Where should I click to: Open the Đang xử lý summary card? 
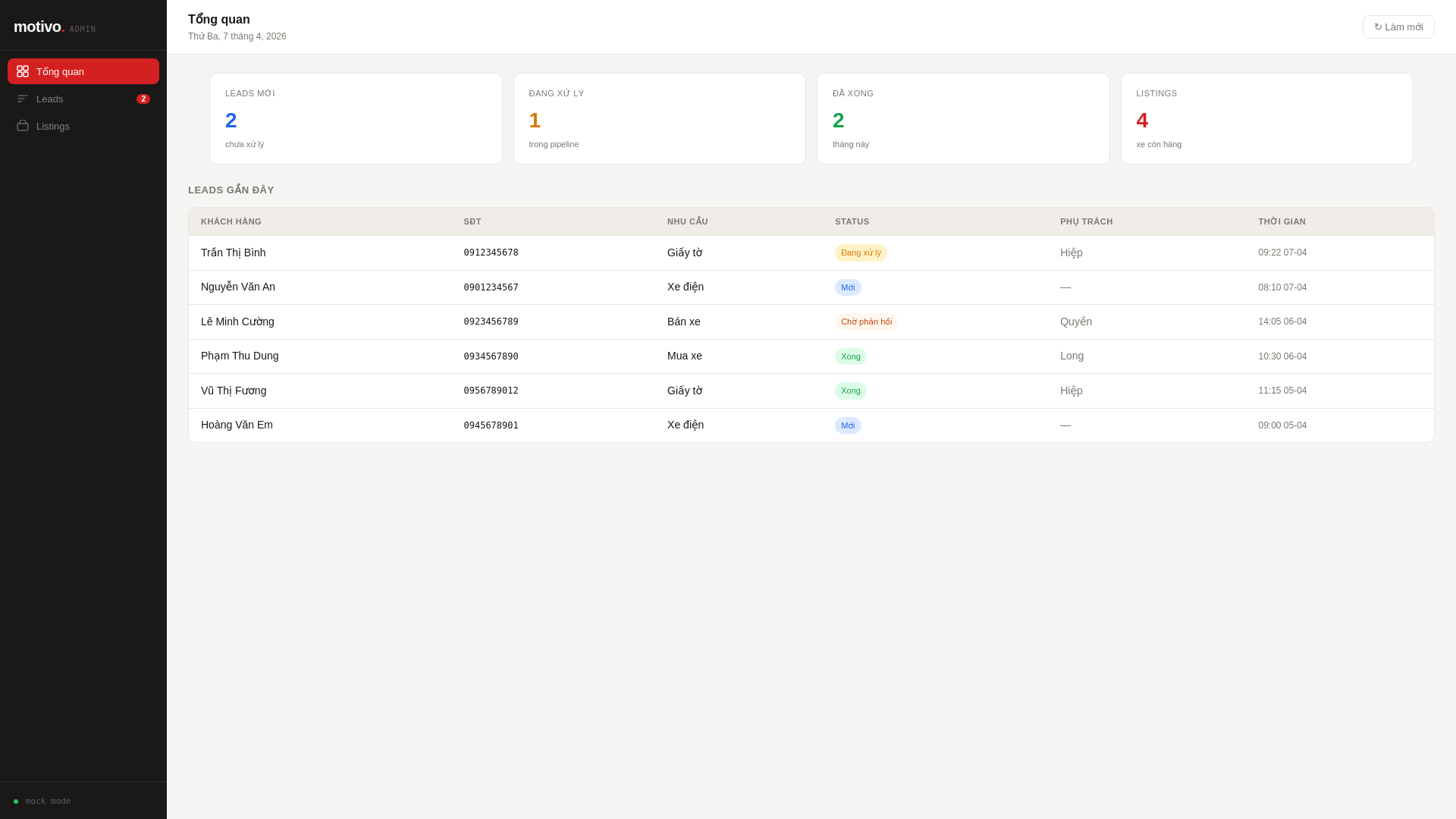pyautogui.click(x=660, y=118)
